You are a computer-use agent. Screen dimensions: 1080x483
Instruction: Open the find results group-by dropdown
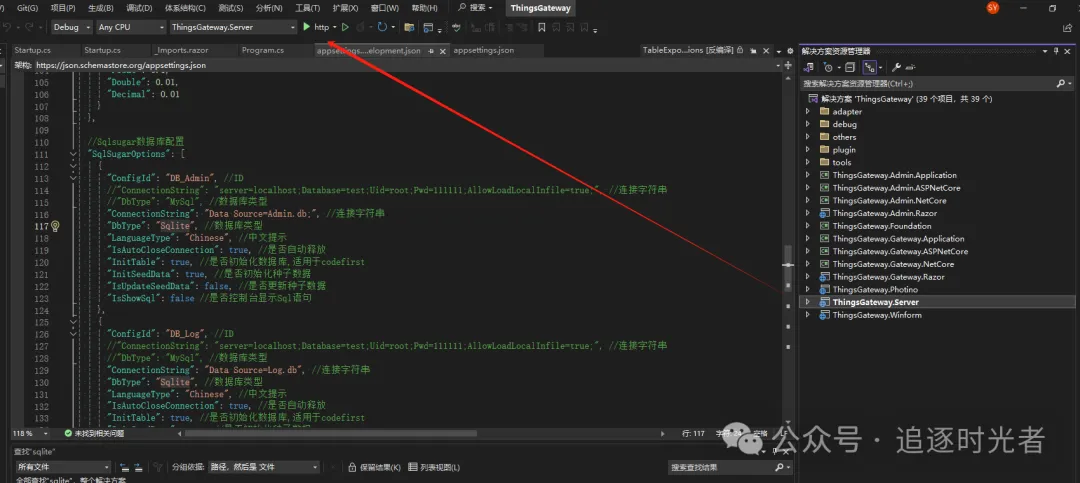point(264,467)
